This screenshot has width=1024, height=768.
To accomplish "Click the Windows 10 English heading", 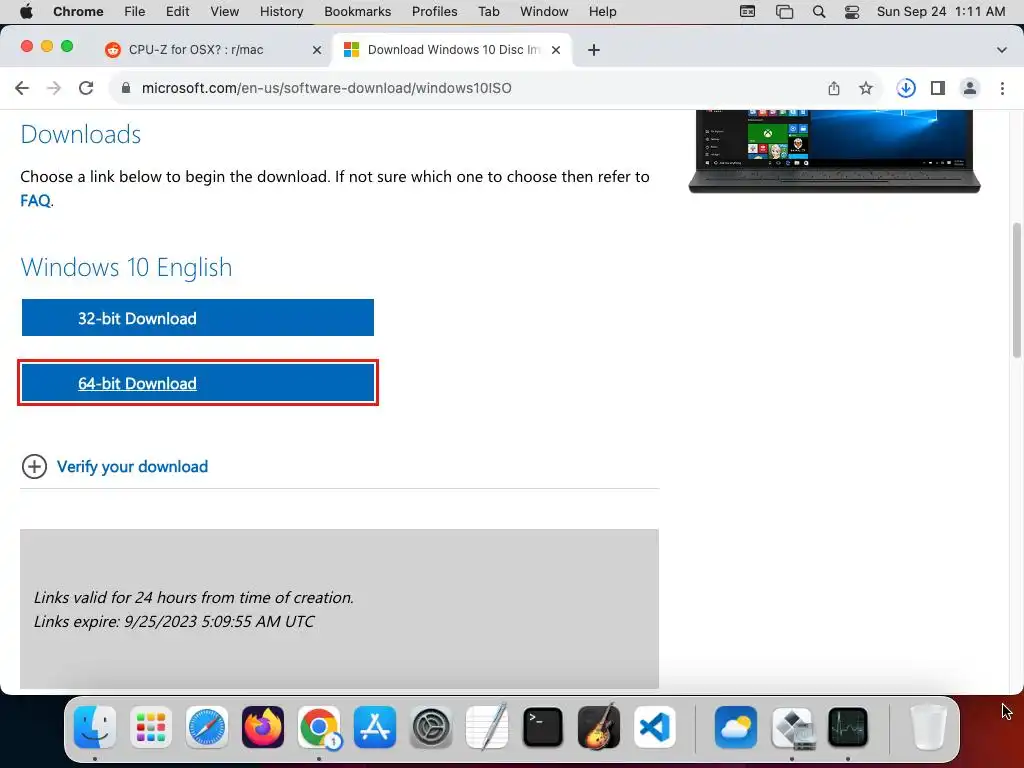I will click(127, 267).
